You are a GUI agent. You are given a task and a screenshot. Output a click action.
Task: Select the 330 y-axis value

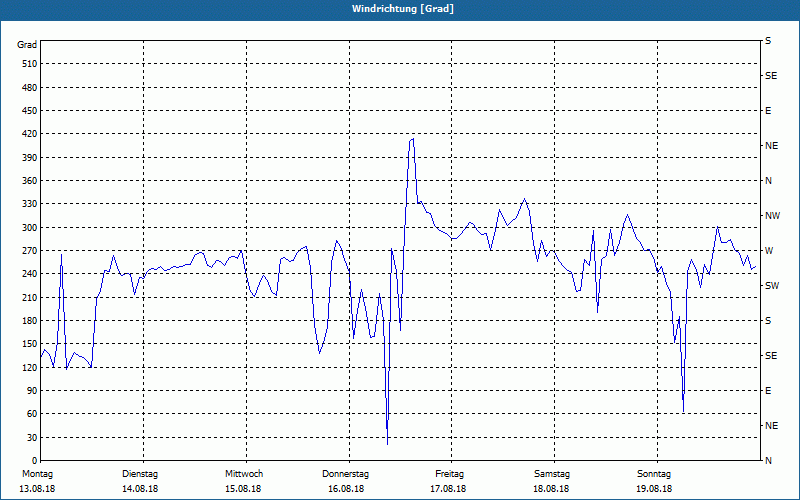30,204
